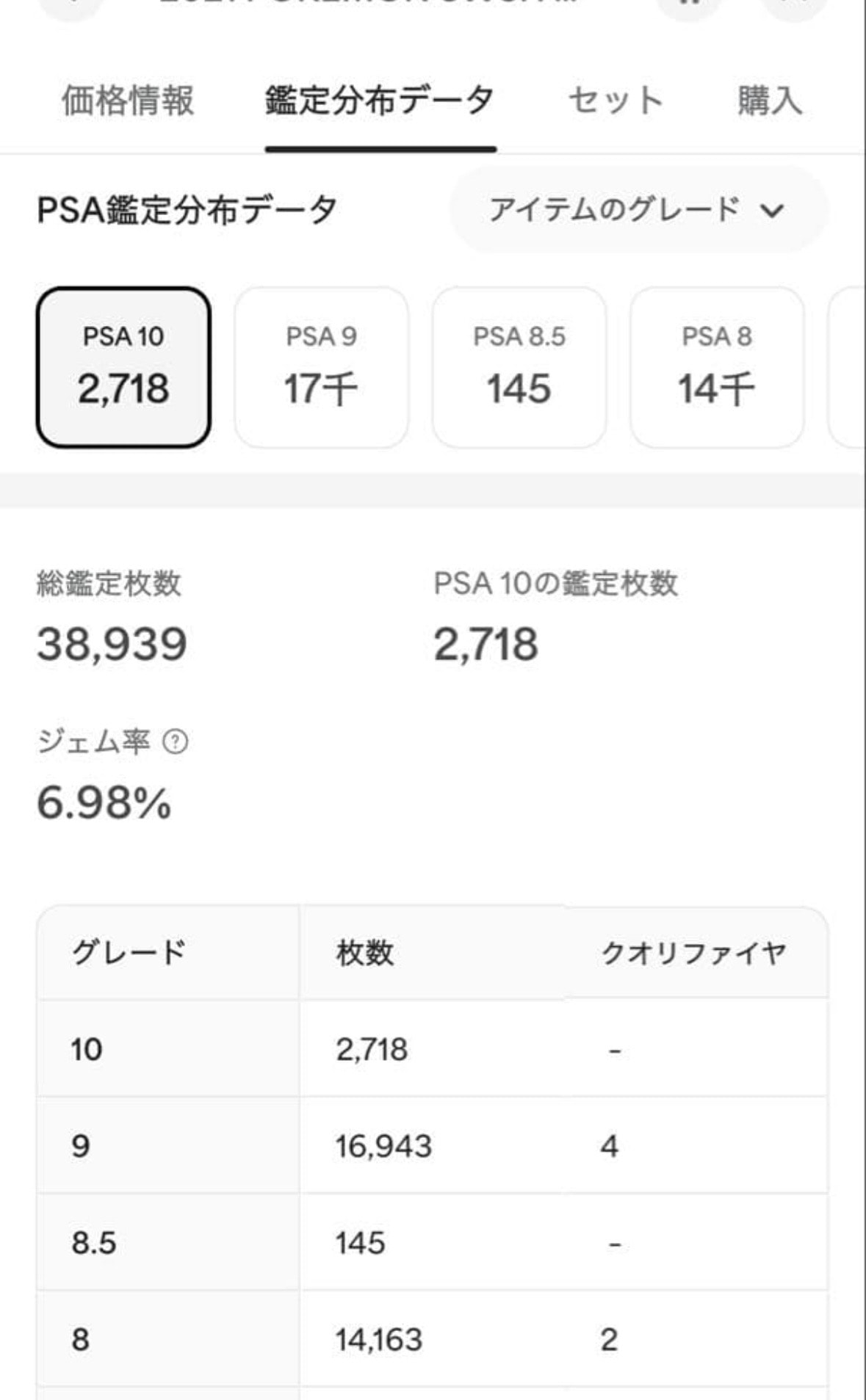The height and width of the screenshot is (1400, 866).
Task: Click the partially visible grade card after PSA 8
Action: [847, 367]
